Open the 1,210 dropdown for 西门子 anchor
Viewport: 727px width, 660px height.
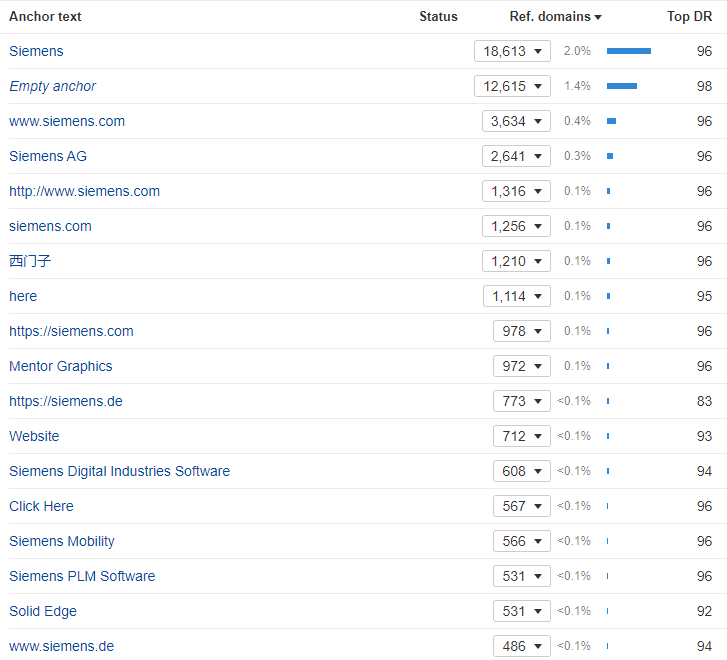click(516, 261)
